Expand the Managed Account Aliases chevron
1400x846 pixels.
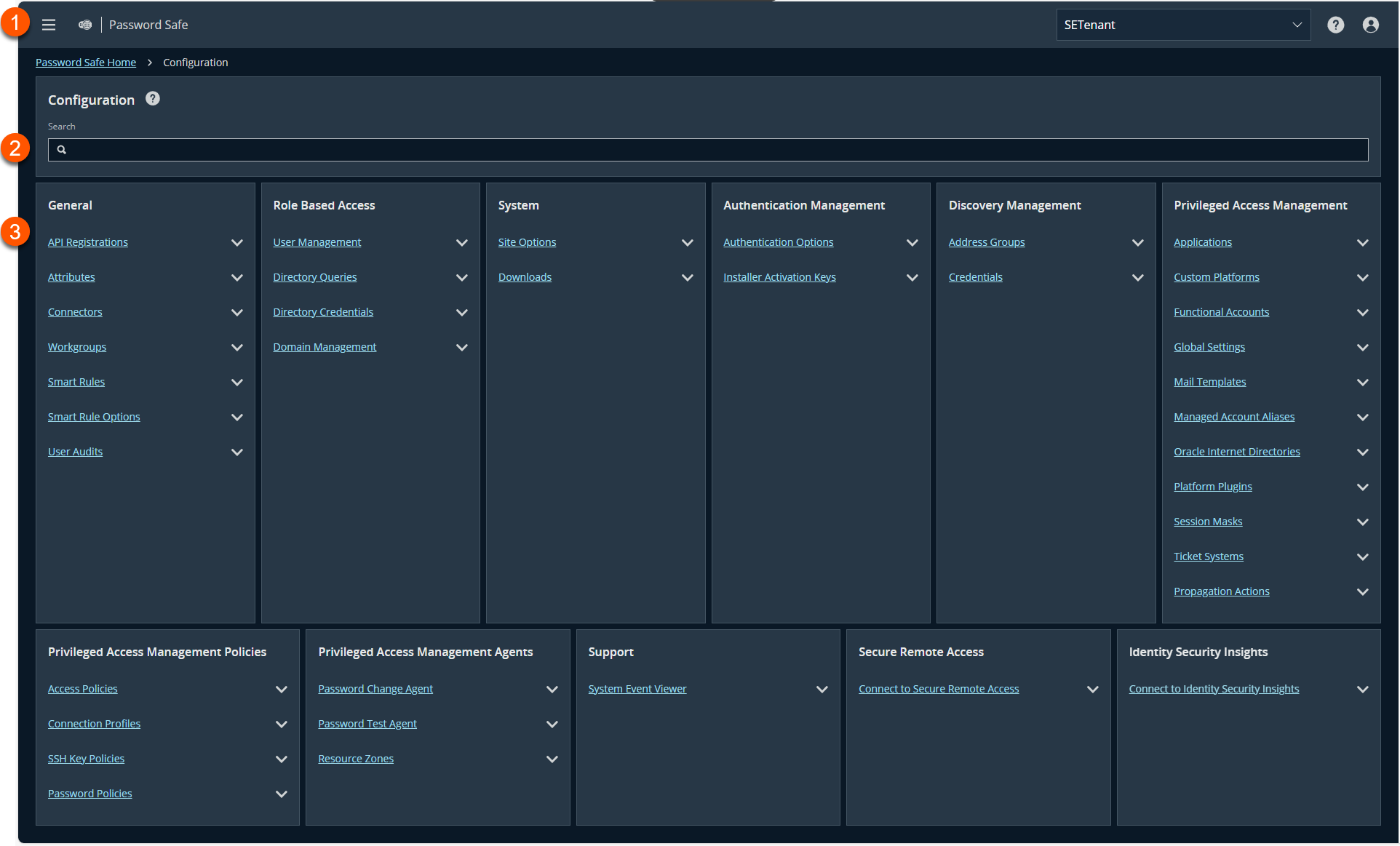coord(1362,417)
